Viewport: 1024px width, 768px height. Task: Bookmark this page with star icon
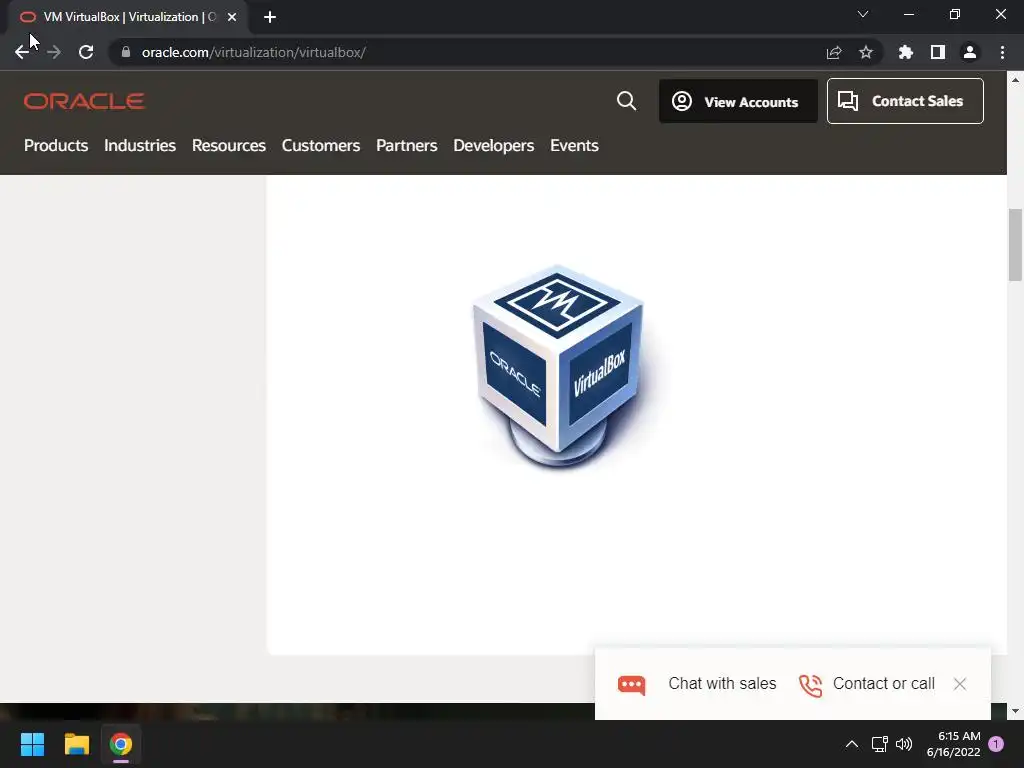866,52
